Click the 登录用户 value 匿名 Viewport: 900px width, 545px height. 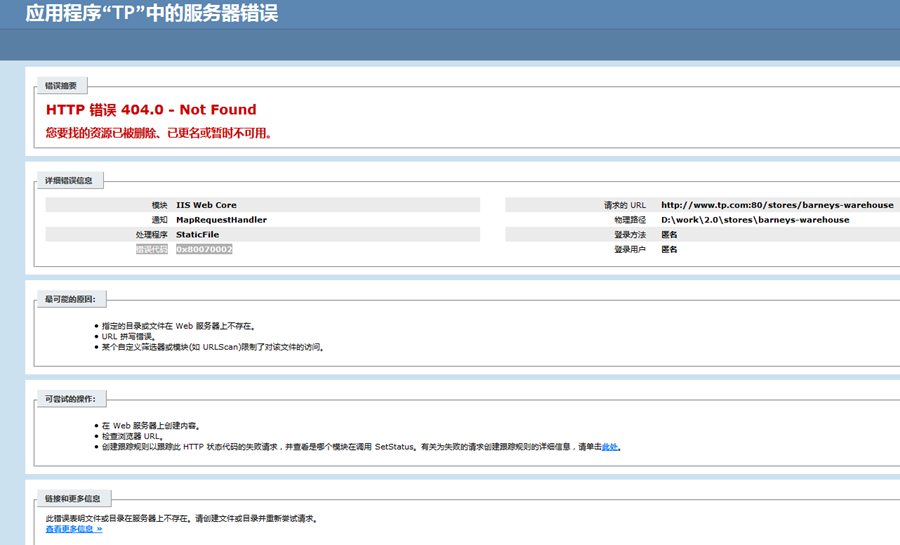click(x=669, y=249)
